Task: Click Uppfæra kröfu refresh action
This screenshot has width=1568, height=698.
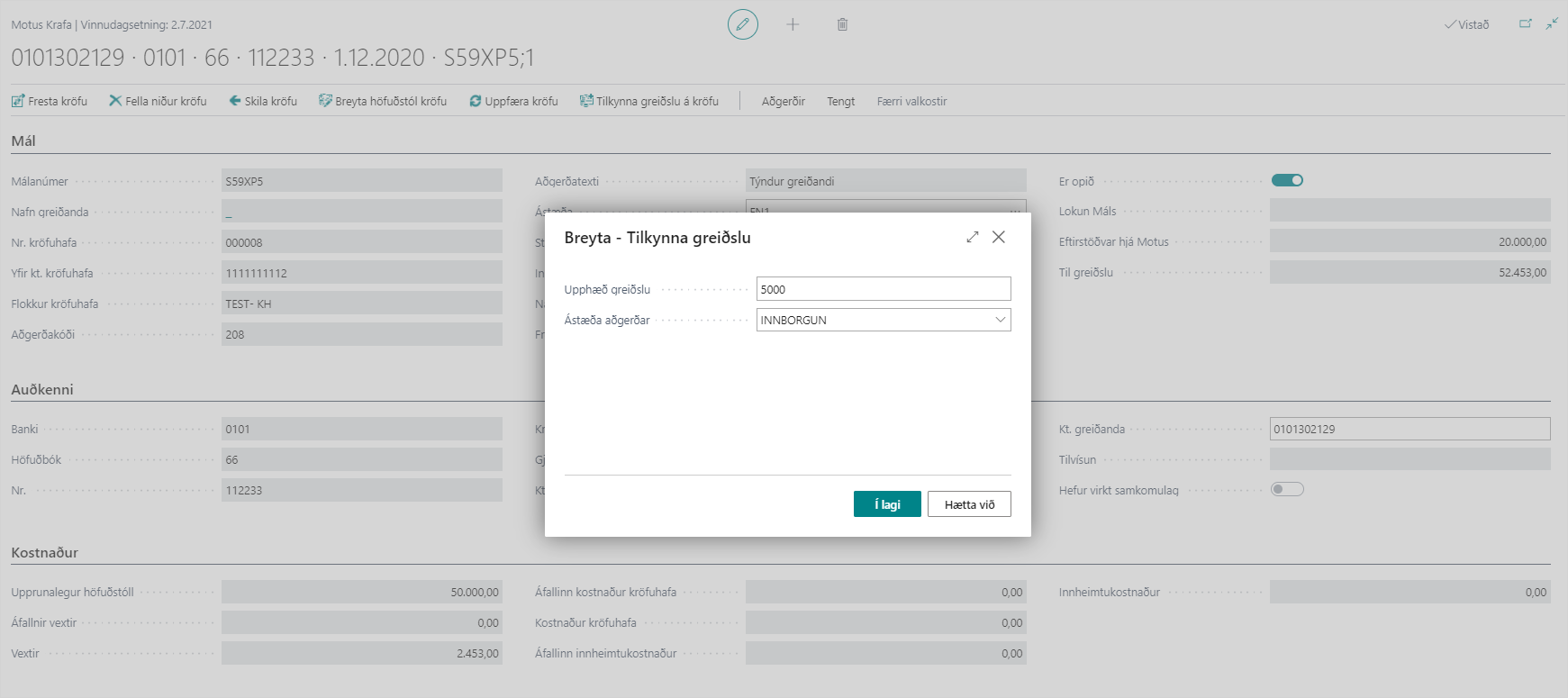Action: pos(513,101)
